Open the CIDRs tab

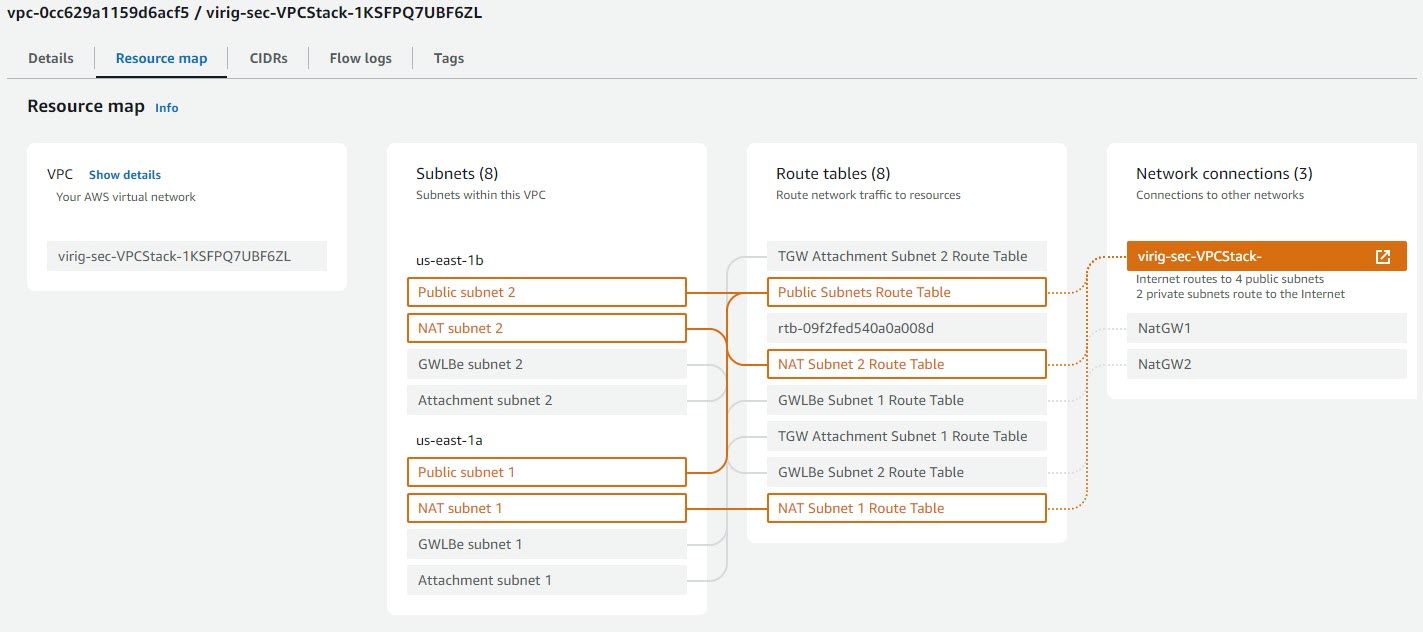[268, 57]
